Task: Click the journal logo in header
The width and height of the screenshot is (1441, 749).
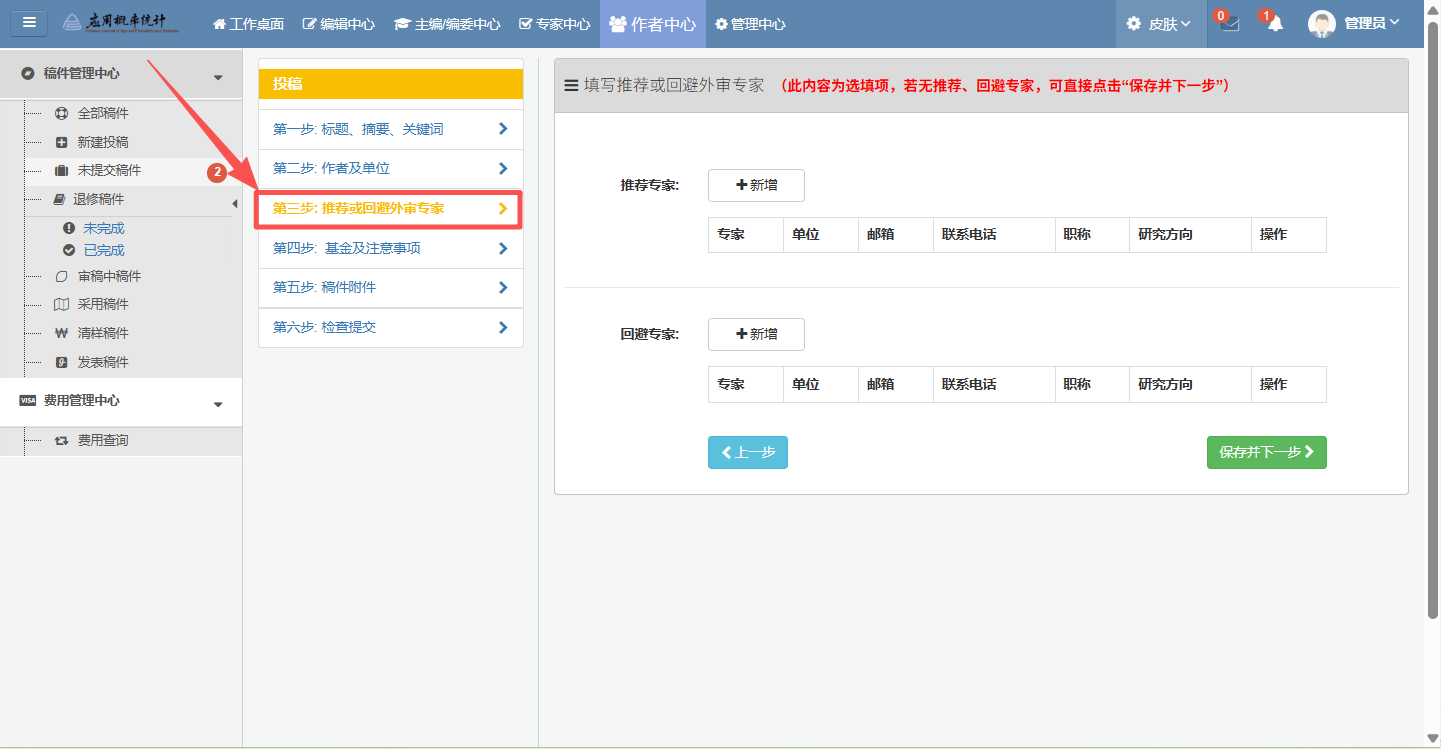Action: (120, 23)
